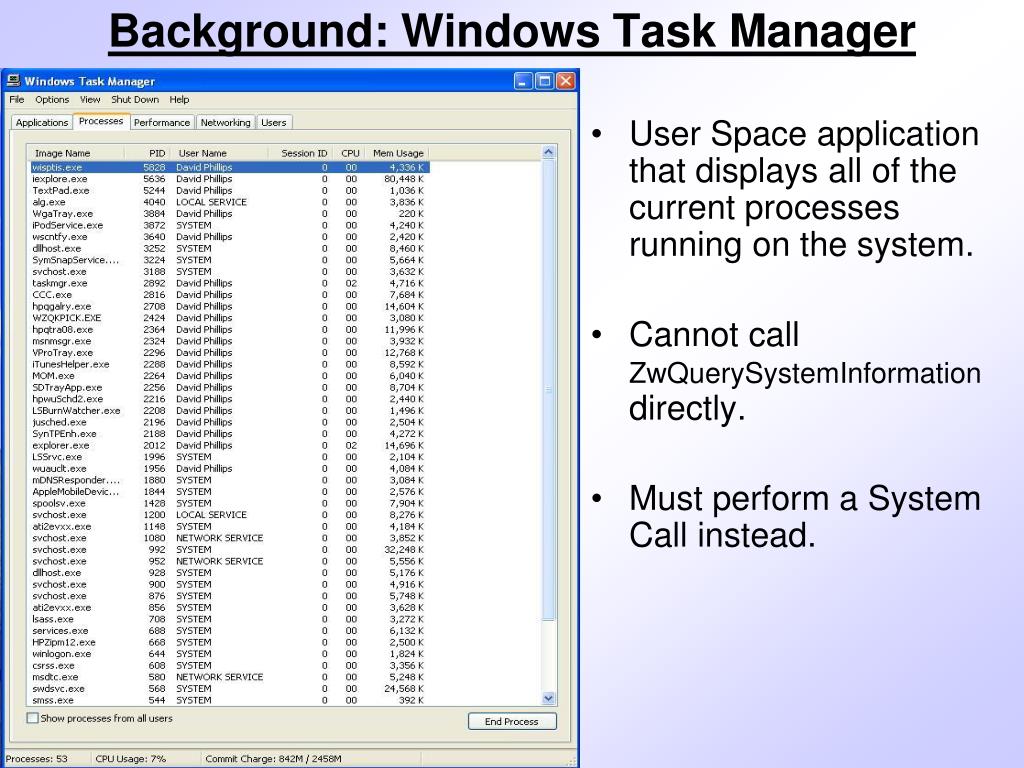Select the SDTrayApp.exe process

[x=230, y=387]
